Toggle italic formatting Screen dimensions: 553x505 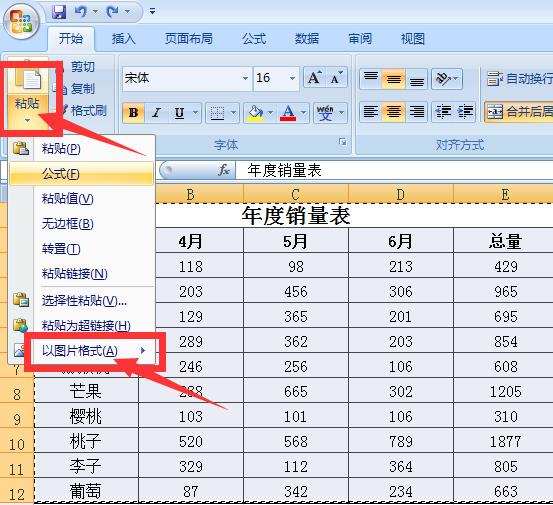[x=156, y=113]
